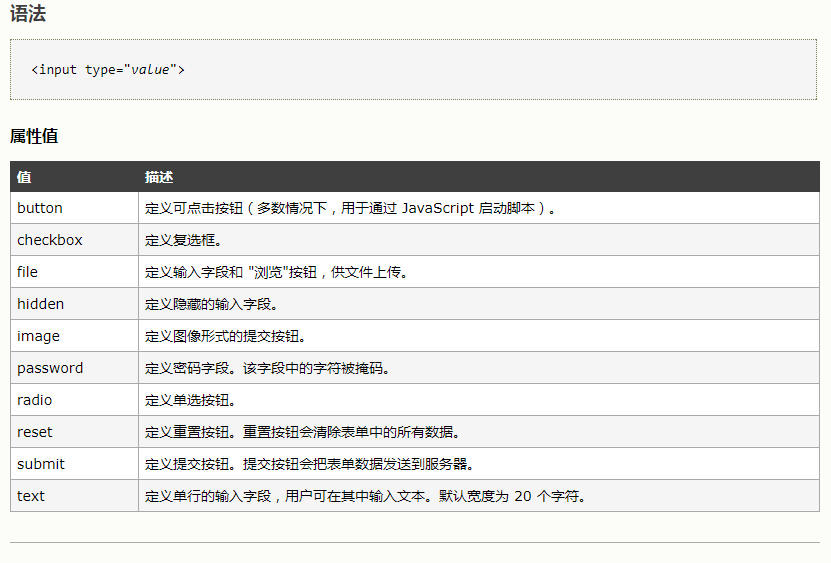Click the 属性值 heading
This screenshot has width=831, height=563.
pyautogui.click(x=34, y=136)
